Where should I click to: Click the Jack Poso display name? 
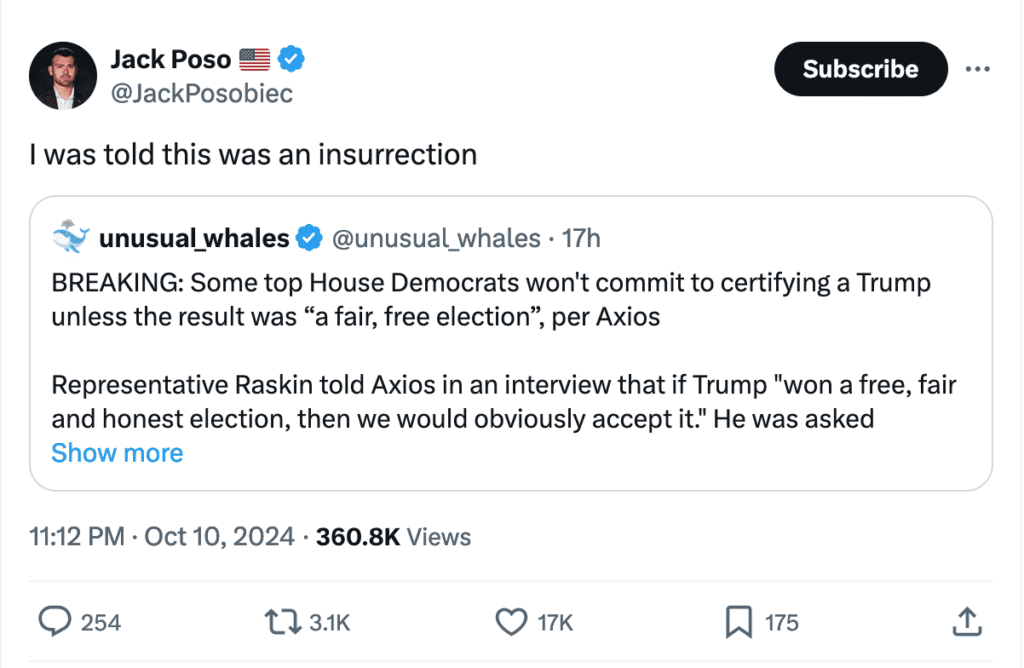[x=170, y=59]
